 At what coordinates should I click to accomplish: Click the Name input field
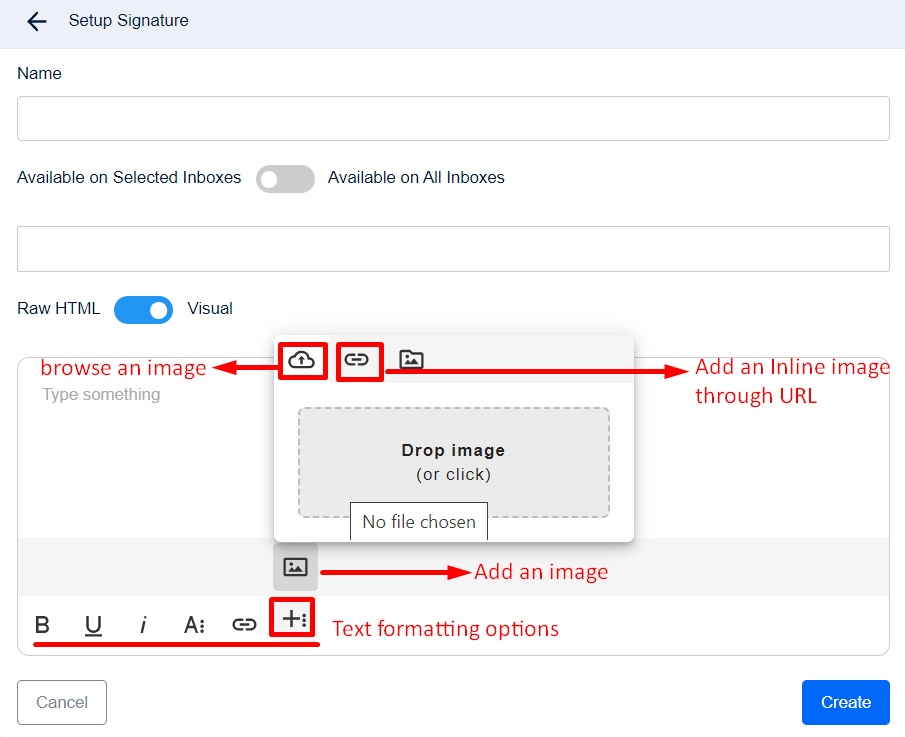[x=453, y=118]
